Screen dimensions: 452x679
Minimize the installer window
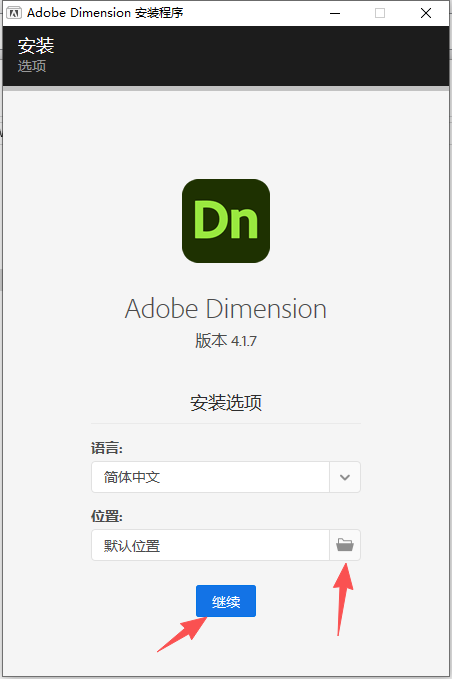(335, 13)
